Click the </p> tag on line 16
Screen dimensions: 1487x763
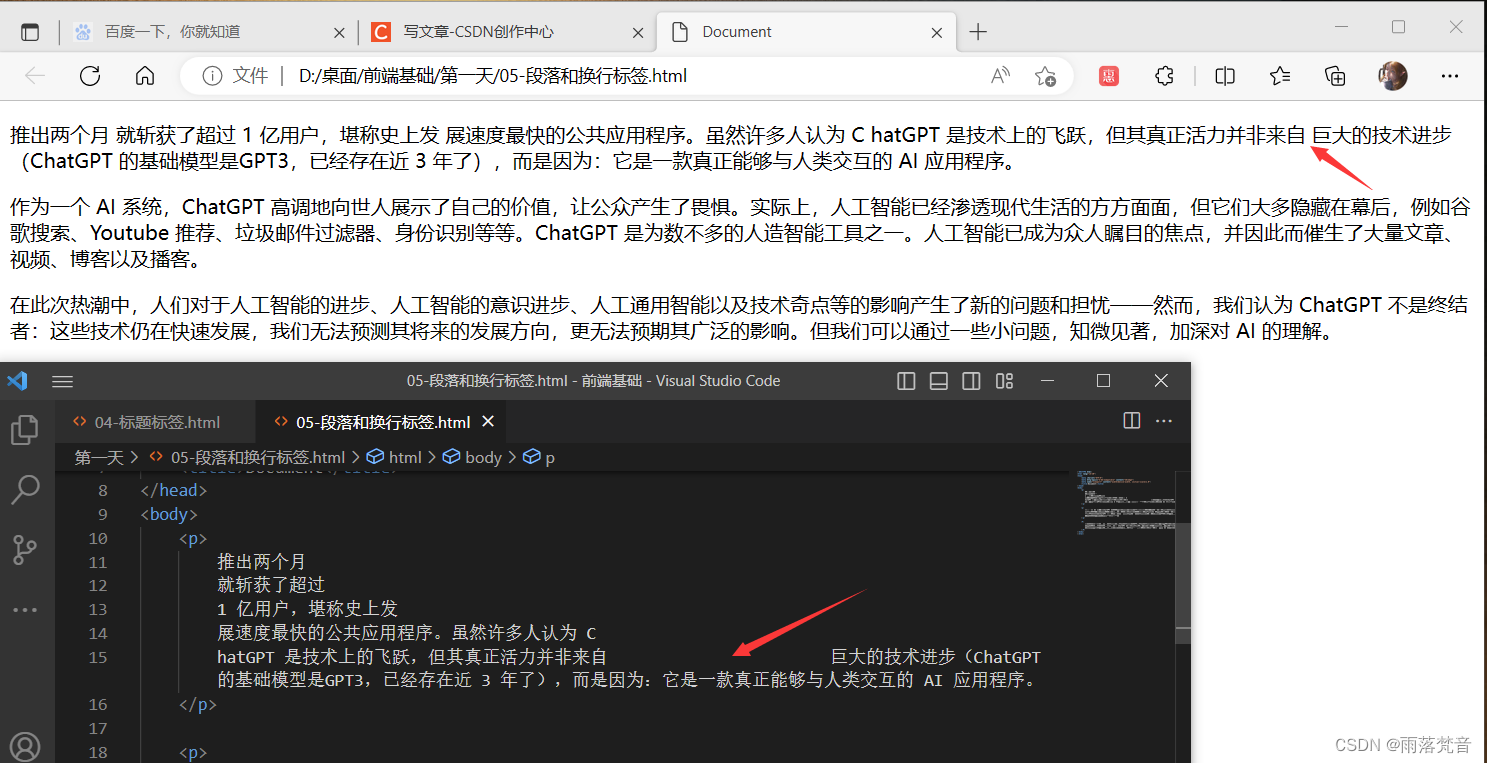[x=198, y=705]
